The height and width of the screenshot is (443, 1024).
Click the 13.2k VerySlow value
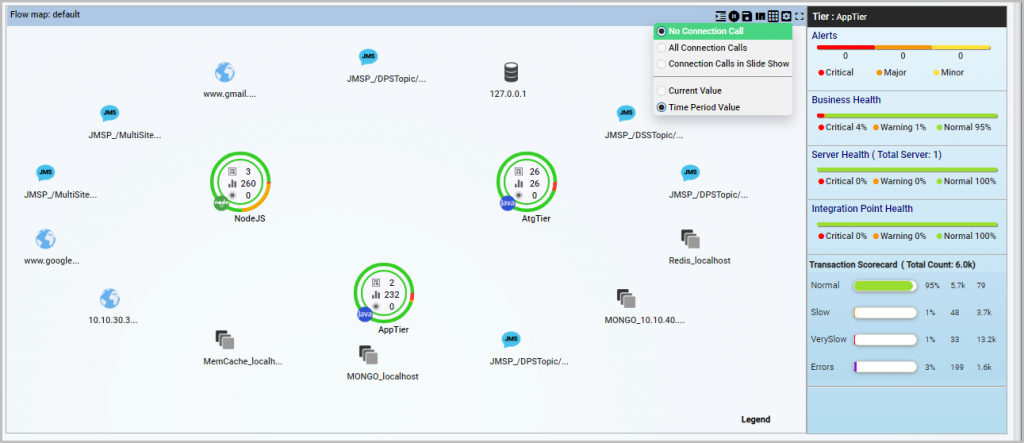coord(986,340)
